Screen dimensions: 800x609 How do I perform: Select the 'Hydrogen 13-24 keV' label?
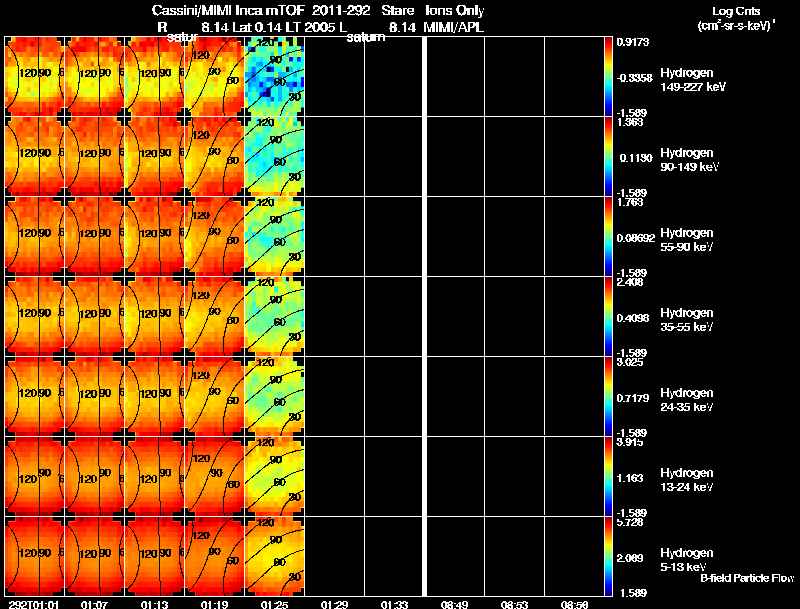click(x=687, y=480)
